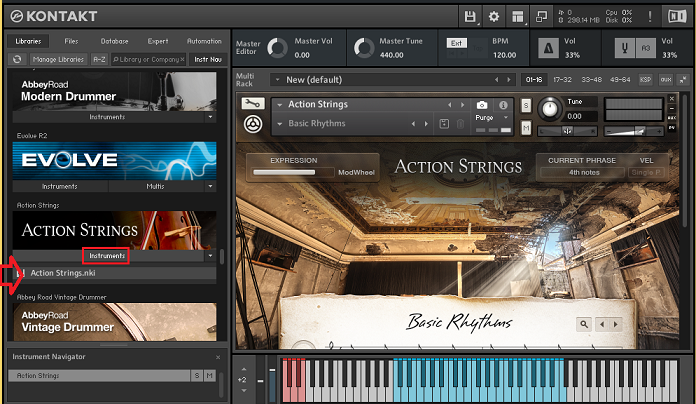Toggle the Ext sync button
The height and width of the screenshot is (404, 696).
(x=456, y=43)
